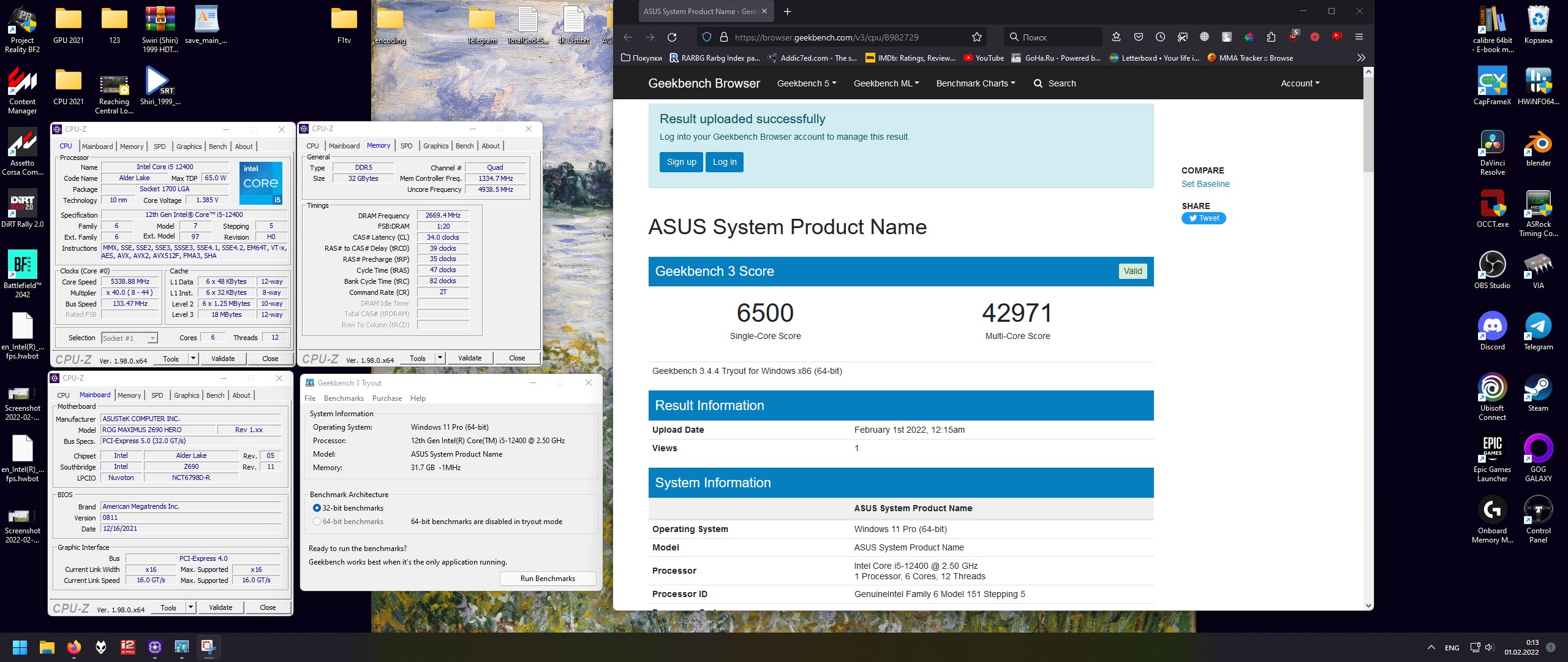Image resolution: width=1568 pixels, height=662 pixels.
Task: Open OCCT.exe desktop shortcut
Action: click(1492, 209)
